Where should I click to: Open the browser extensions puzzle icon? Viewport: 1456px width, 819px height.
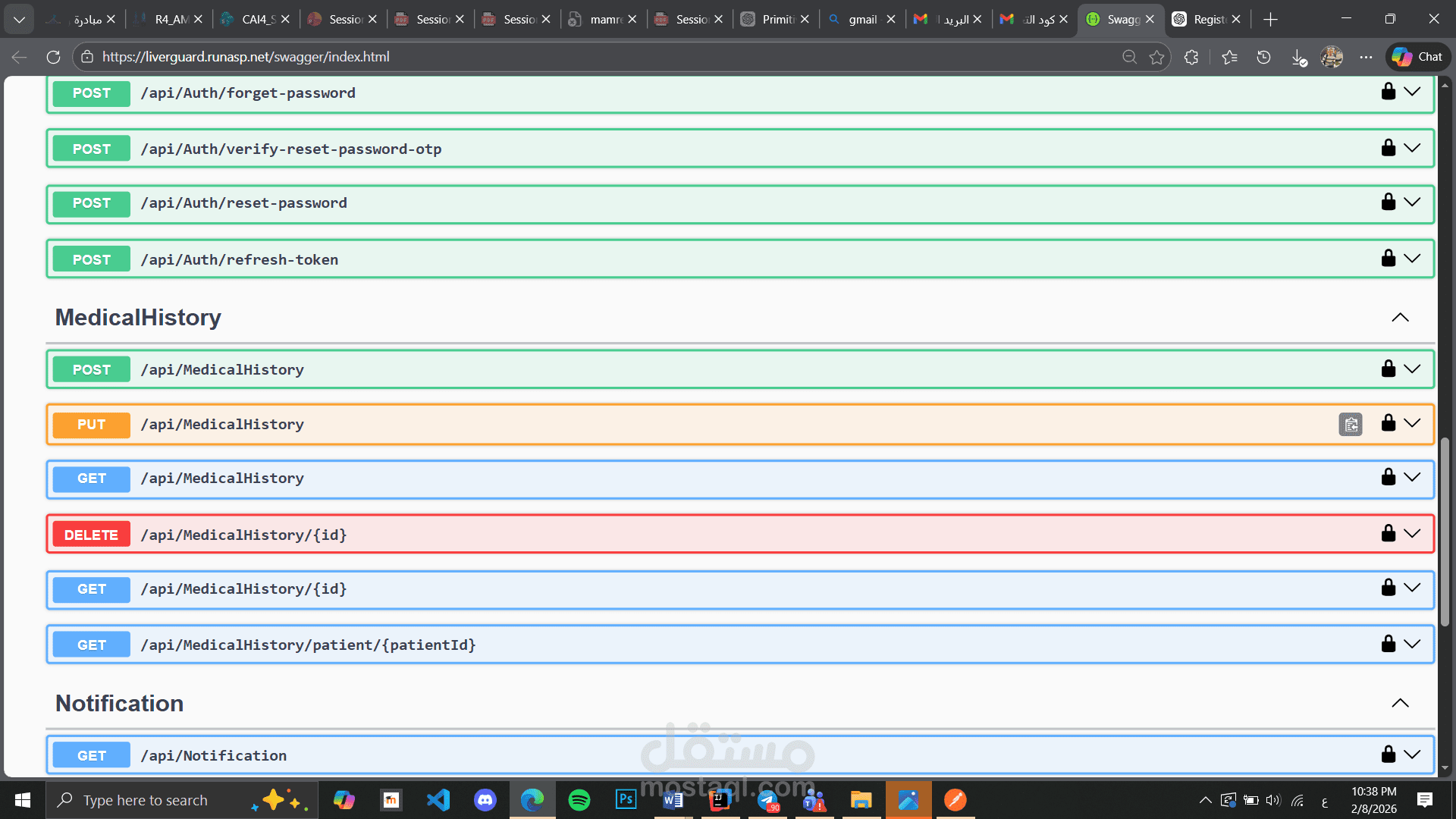coord(1191,57)
